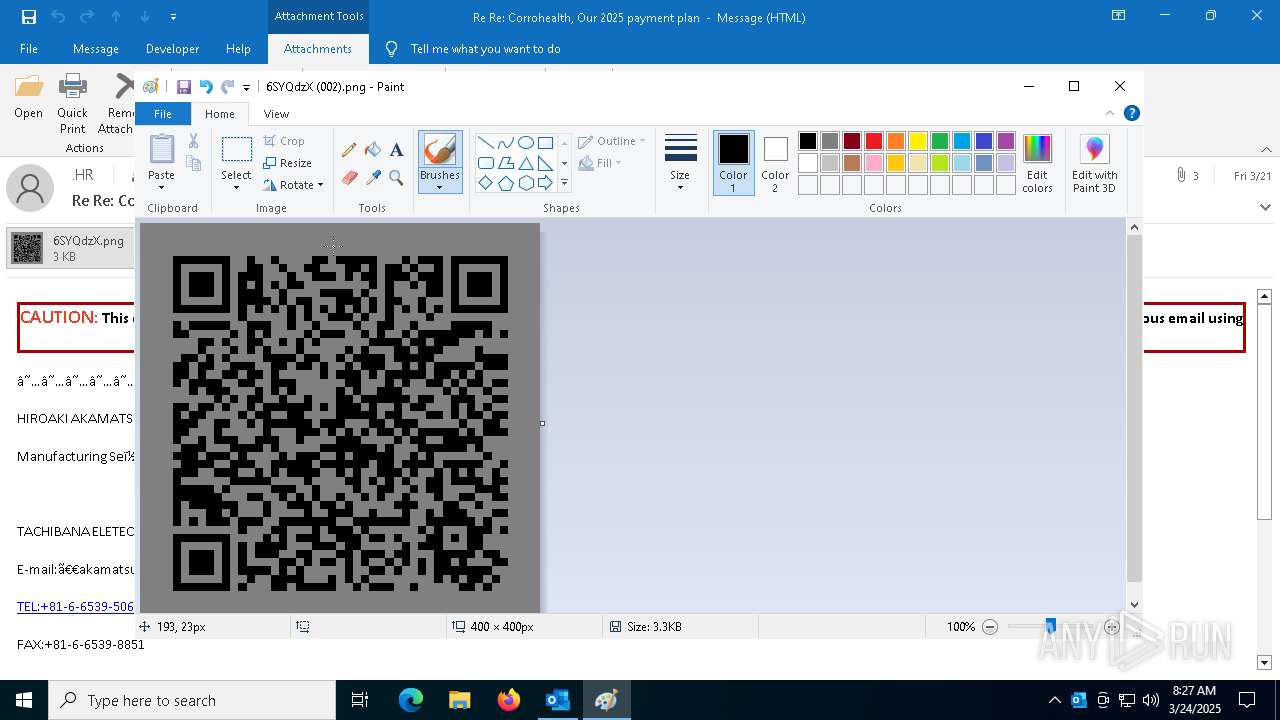Open Paint Help question mark icon
This screenshot has width=1280, height=720.
1131,113
